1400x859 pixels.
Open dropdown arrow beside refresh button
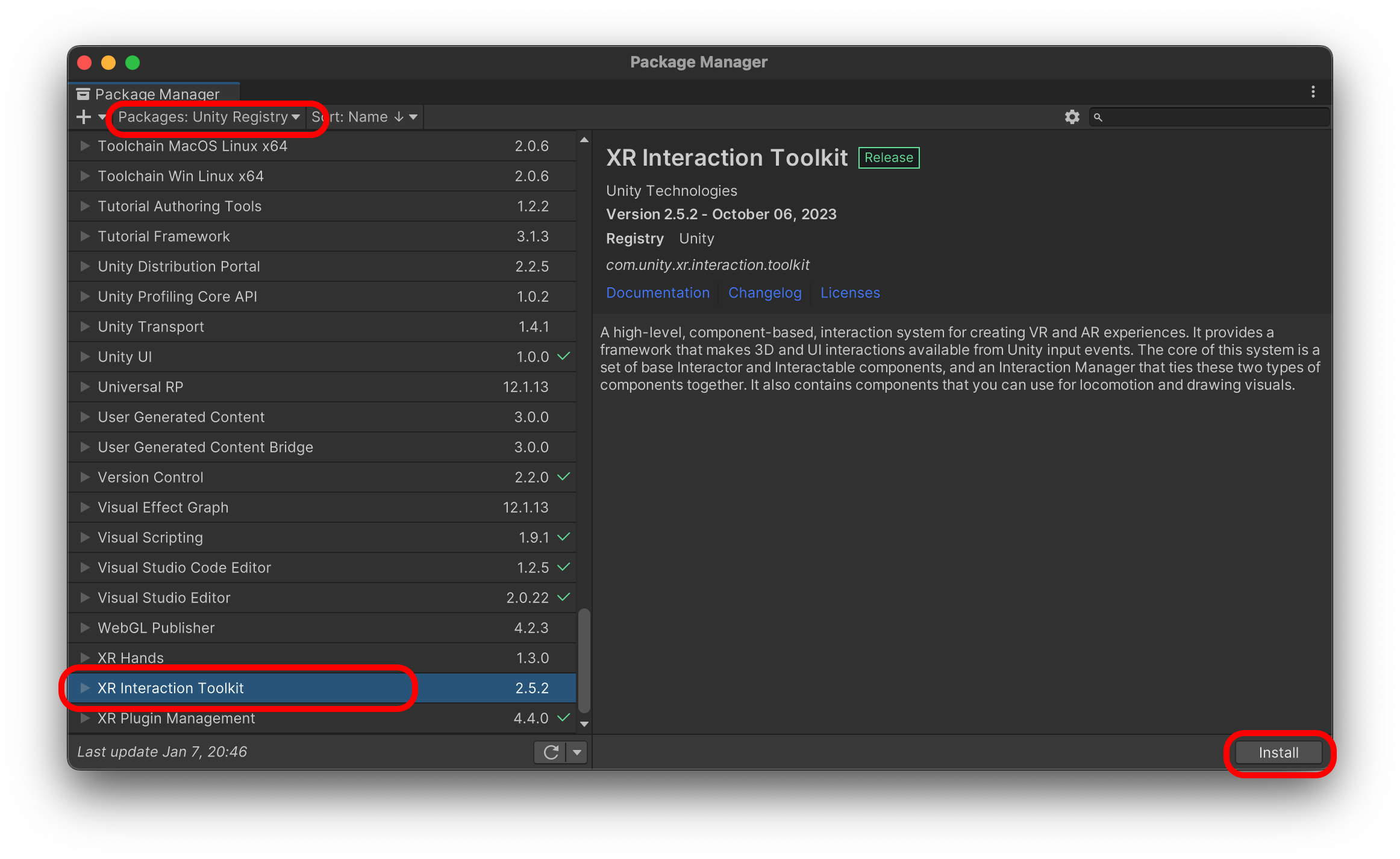[x=577, y=752]
